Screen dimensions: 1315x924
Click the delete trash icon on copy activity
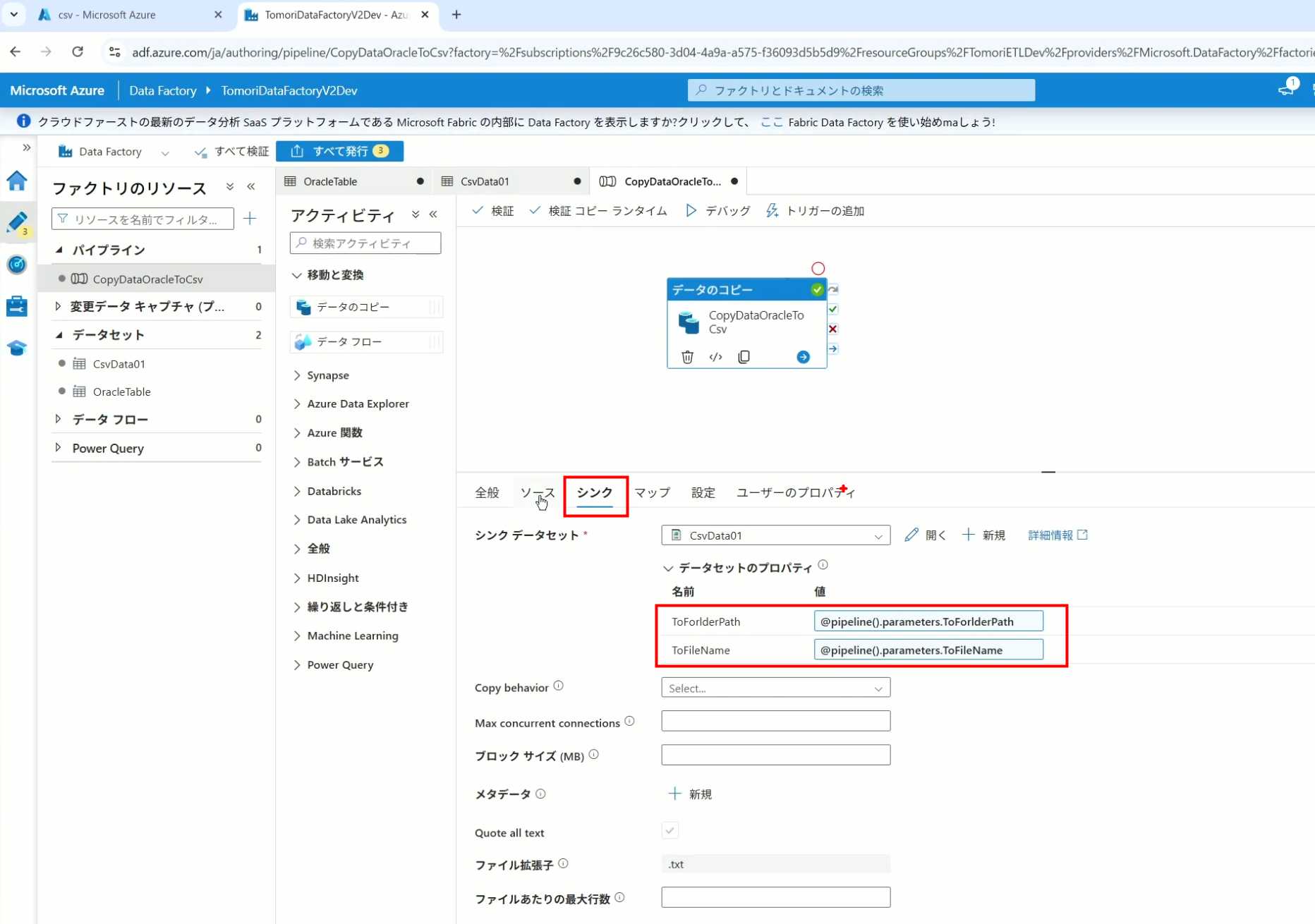(x=687, y=357)
